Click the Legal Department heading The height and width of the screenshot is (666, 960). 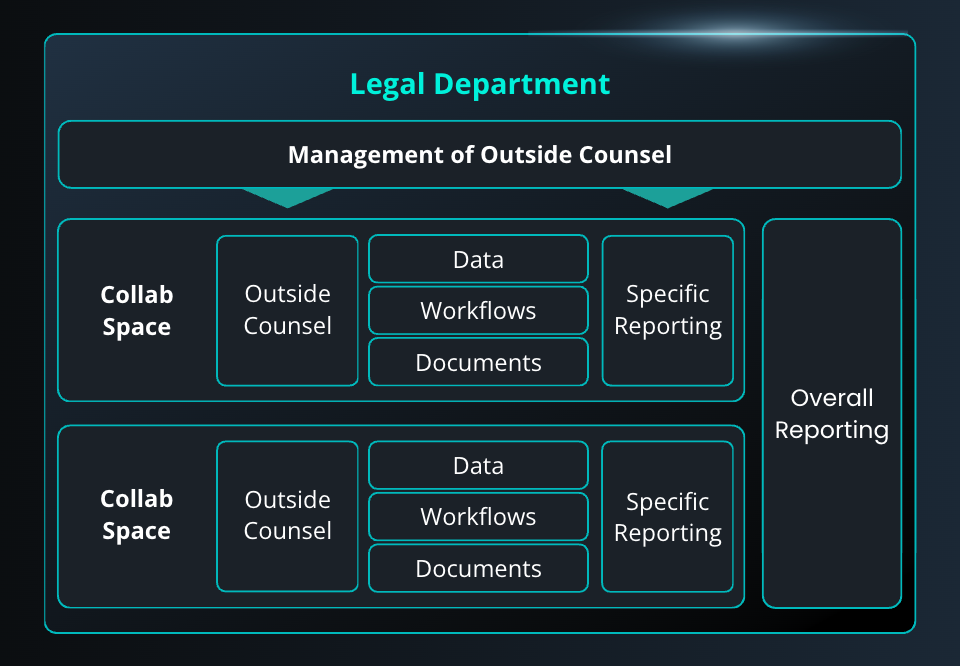(480, 84)
